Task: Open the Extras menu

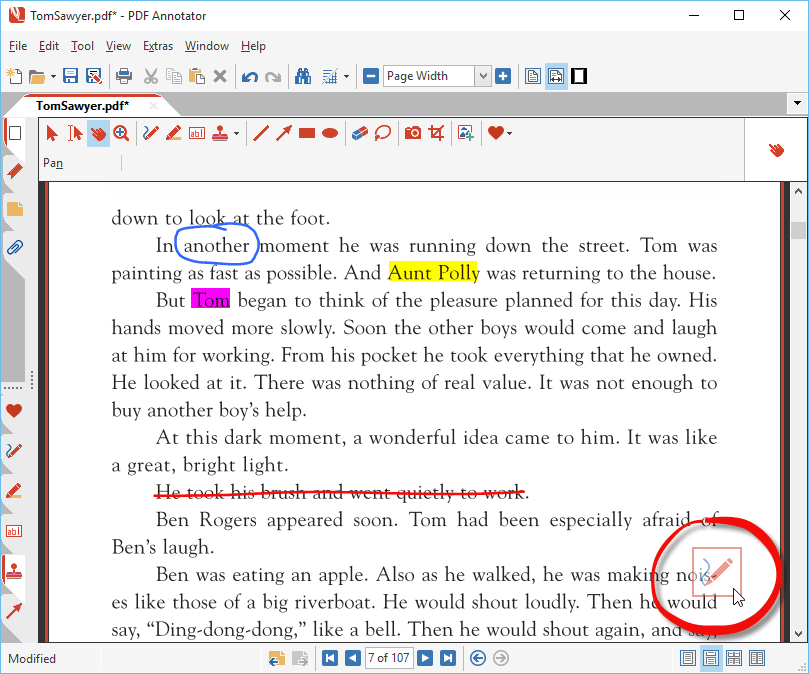Action: [157, 46]
